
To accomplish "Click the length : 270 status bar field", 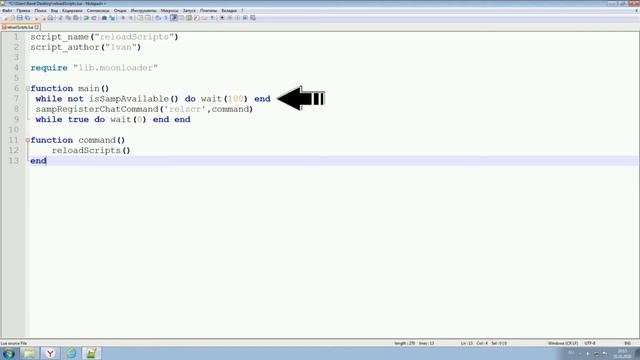I will (x=404, y=343).
